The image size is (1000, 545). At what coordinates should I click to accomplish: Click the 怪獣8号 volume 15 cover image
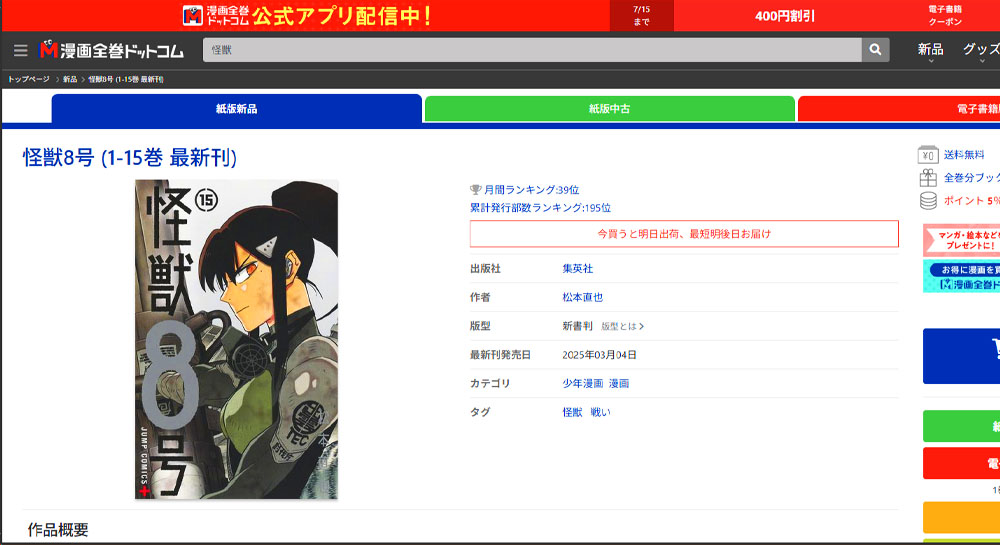(236, 339)
